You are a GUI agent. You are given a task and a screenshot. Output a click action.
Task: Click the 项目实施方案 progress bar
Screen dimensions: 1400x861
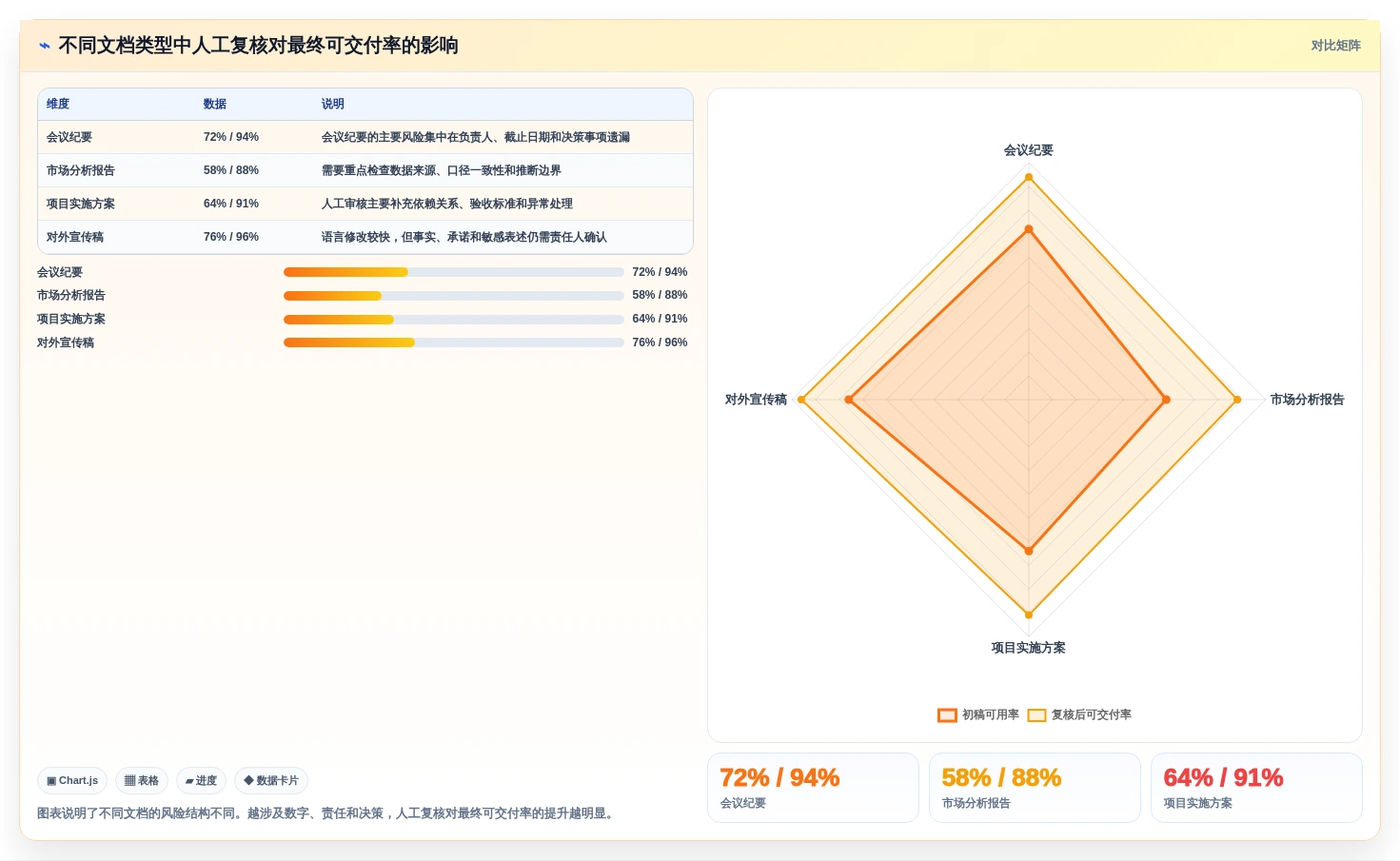[453, 320]
